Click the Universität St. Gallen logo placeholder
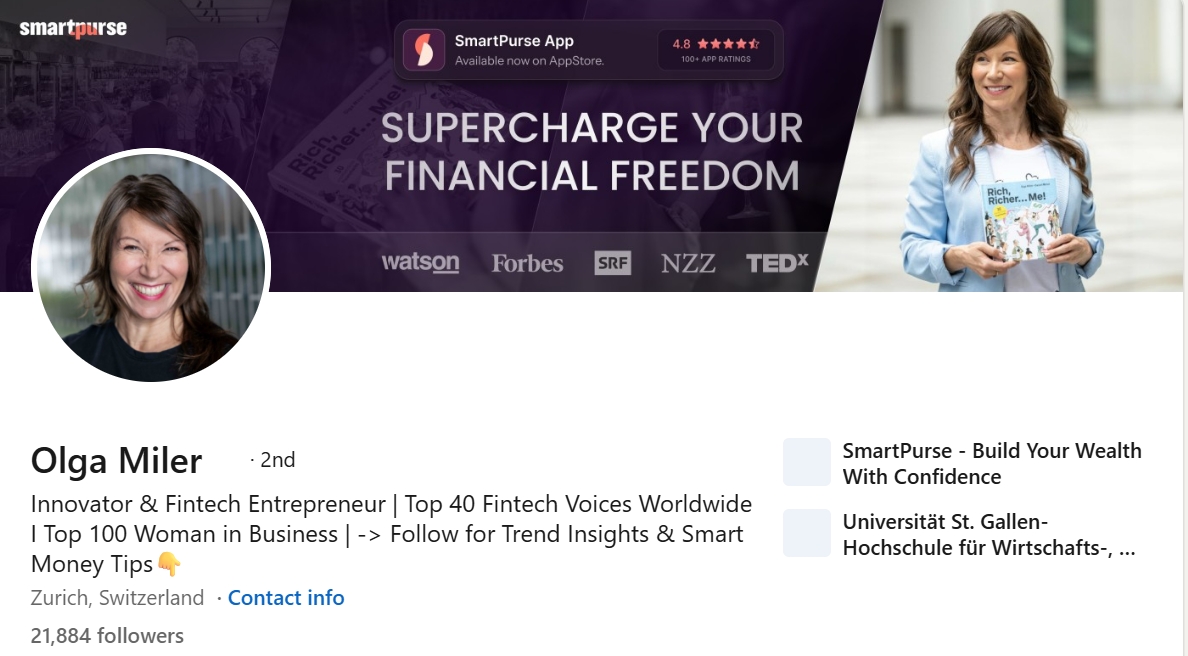1188x656 pixels. [807, 533]
